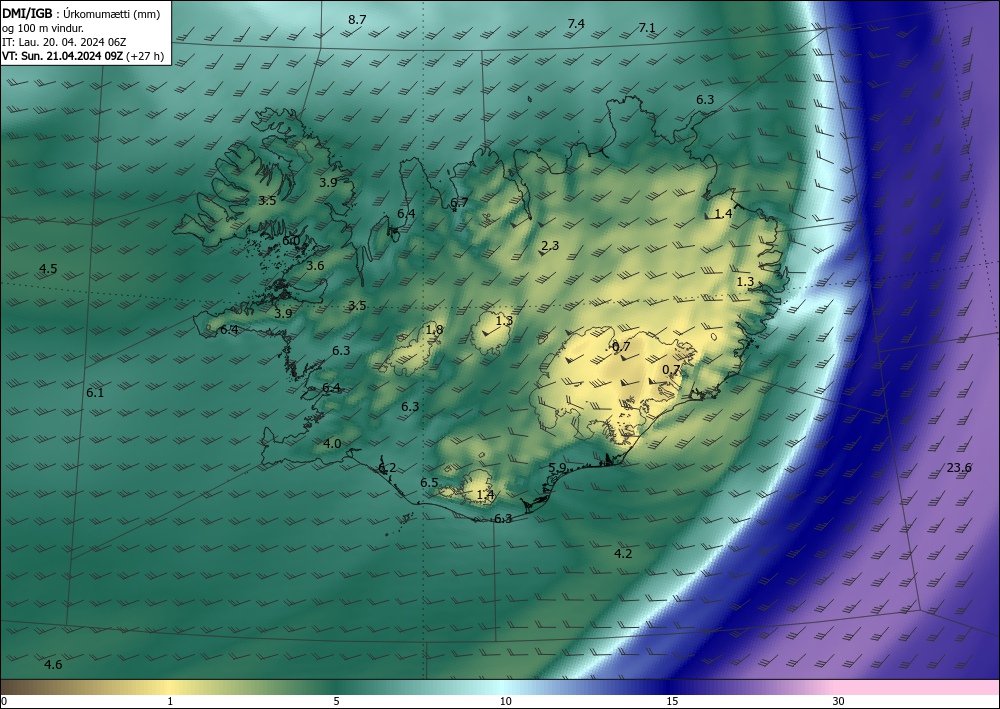Click the 6.5 value on the map
The width and height of the screenshot is (1000, 709).
coord(429,483)
